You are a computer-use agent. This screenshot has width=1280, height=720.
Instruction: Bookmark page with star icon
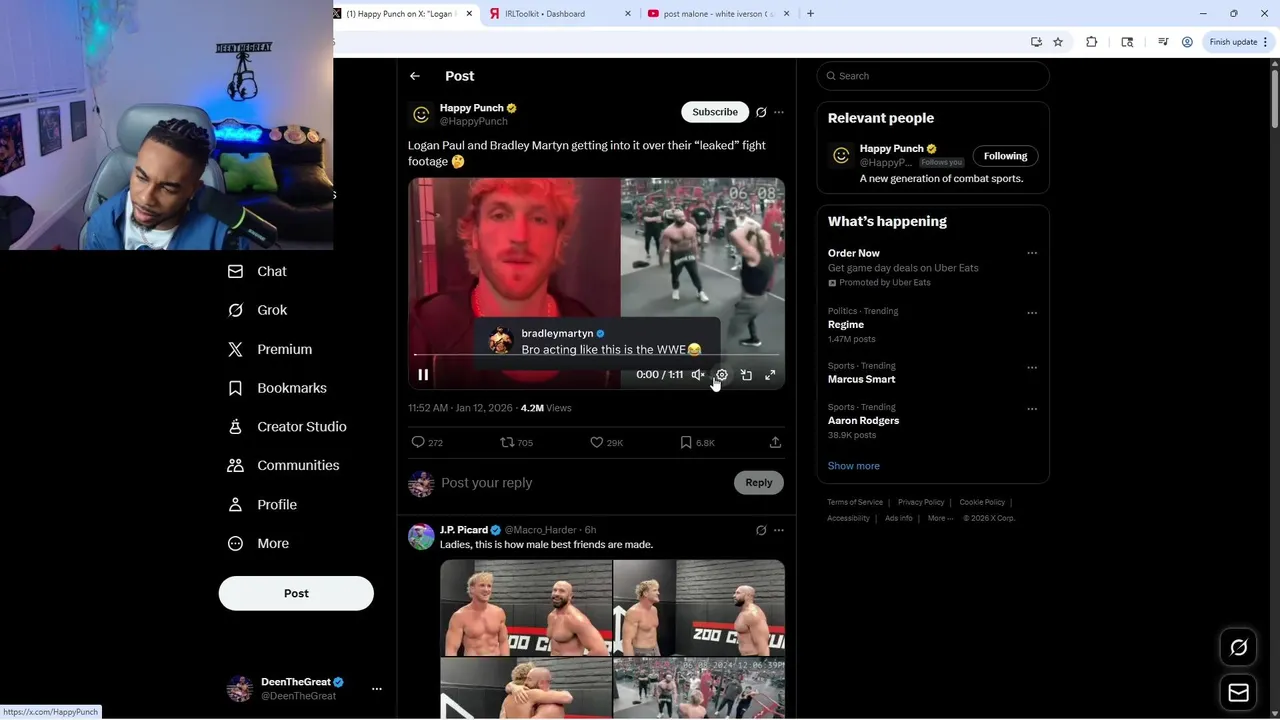click(x=1058, y=42)
